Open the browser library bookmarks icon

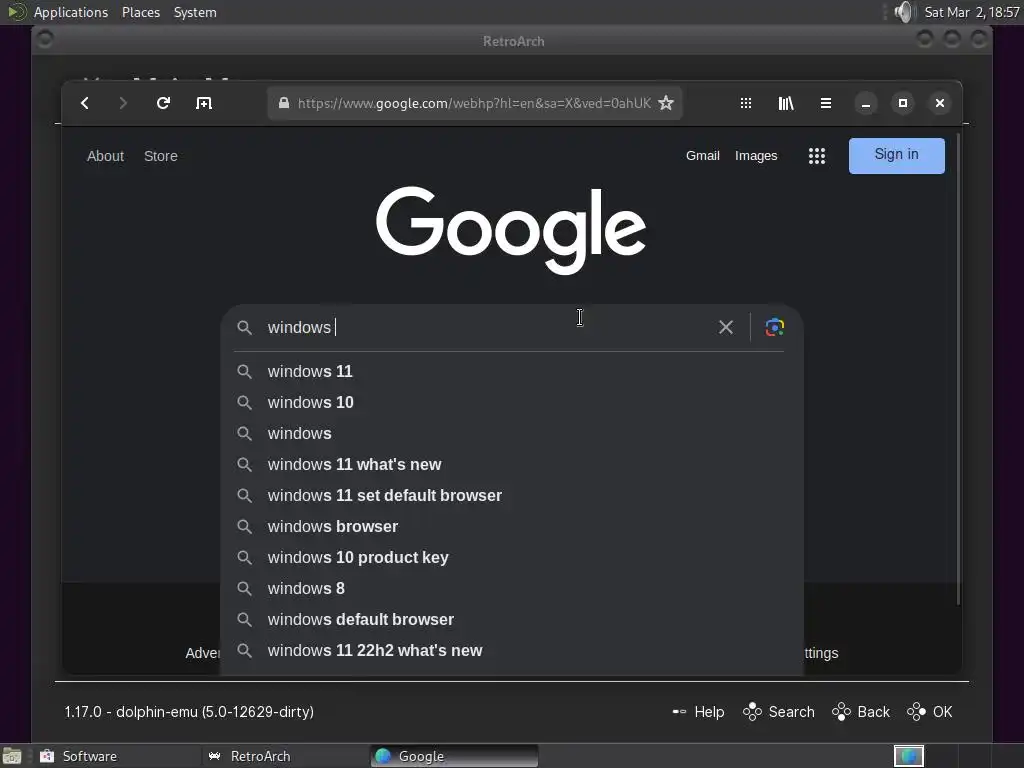pos(786,103)
